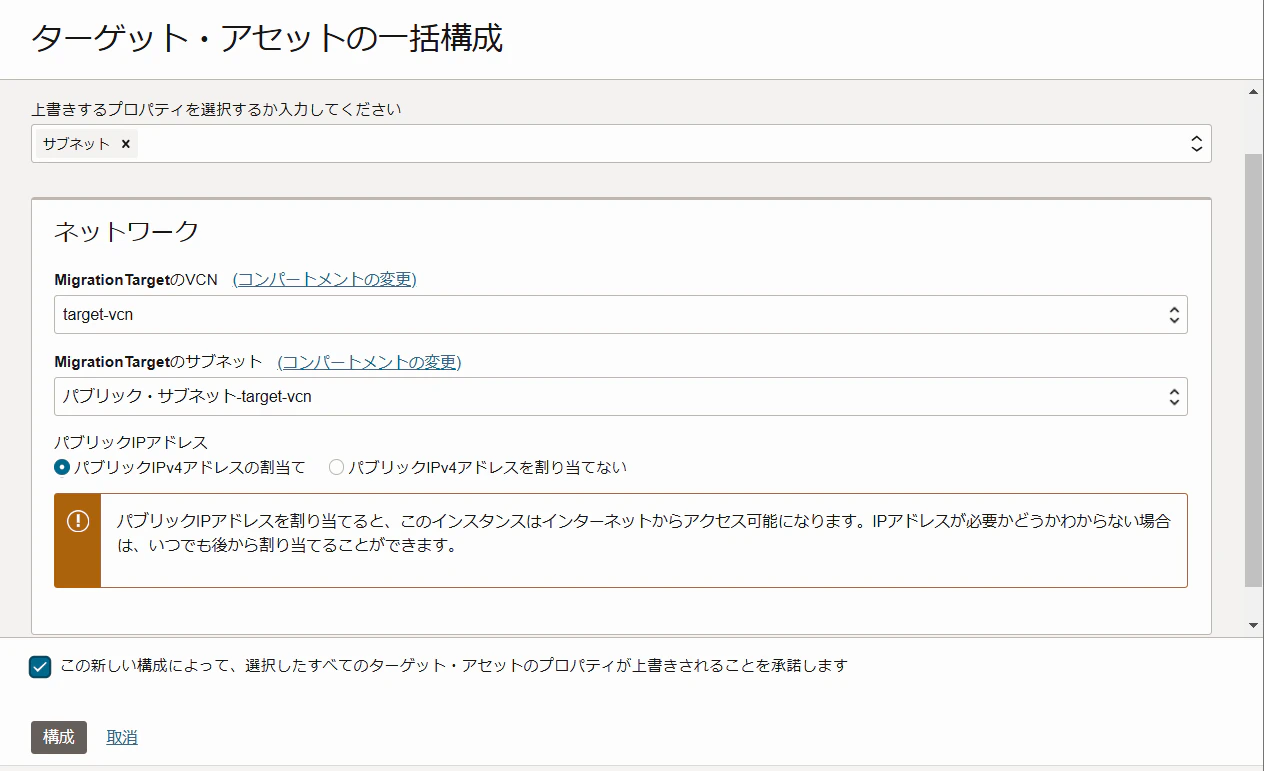Click the パブリックIPアドレス label

[x=131, y=442]
